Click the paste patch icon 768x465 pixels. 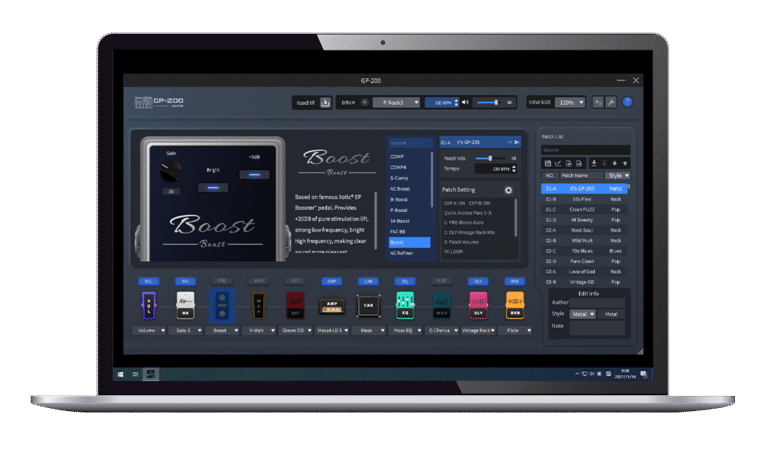tap(579, 163)
